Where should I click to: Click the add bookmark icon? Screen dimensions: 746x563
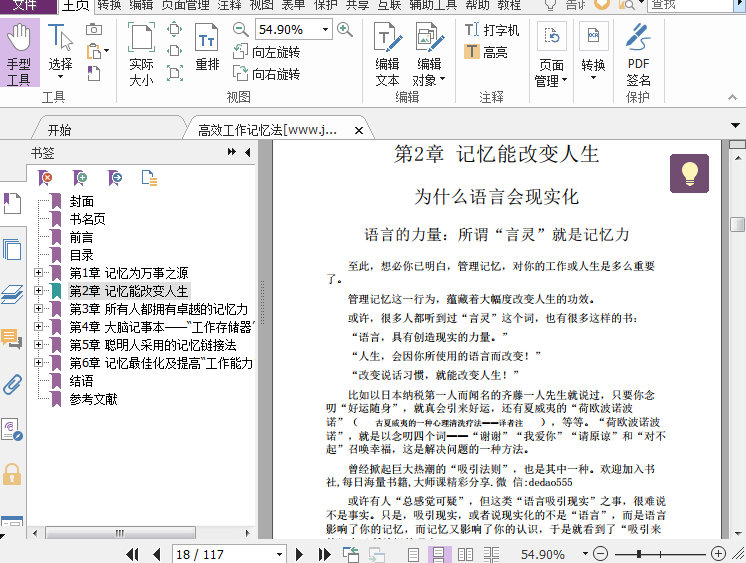point(80,178)
